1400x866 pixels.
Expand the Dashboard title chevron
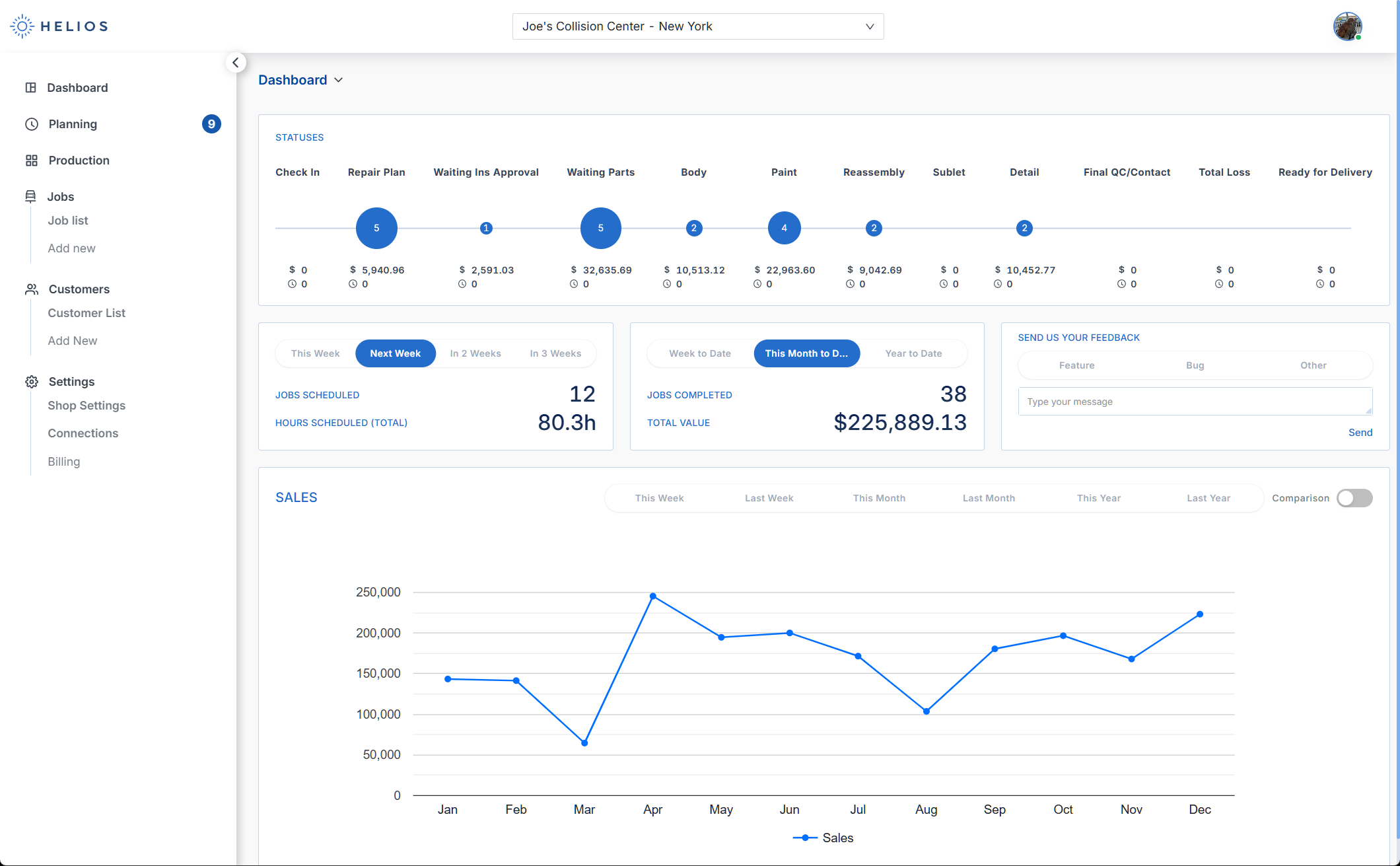point(339,80)
